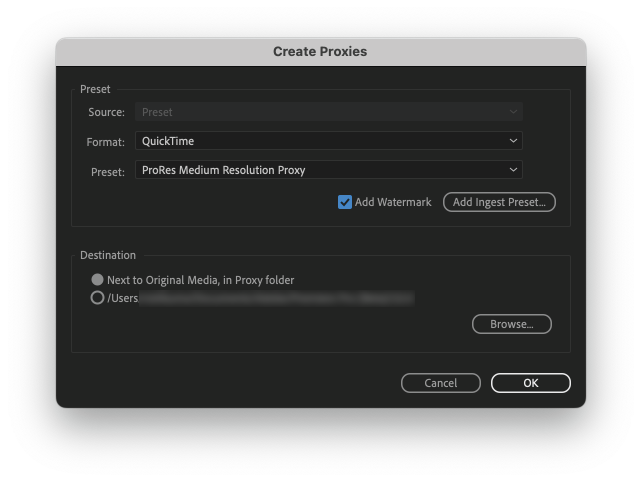Click the Format: label text
The image size is (642, 482).
(x=106, y=142)
